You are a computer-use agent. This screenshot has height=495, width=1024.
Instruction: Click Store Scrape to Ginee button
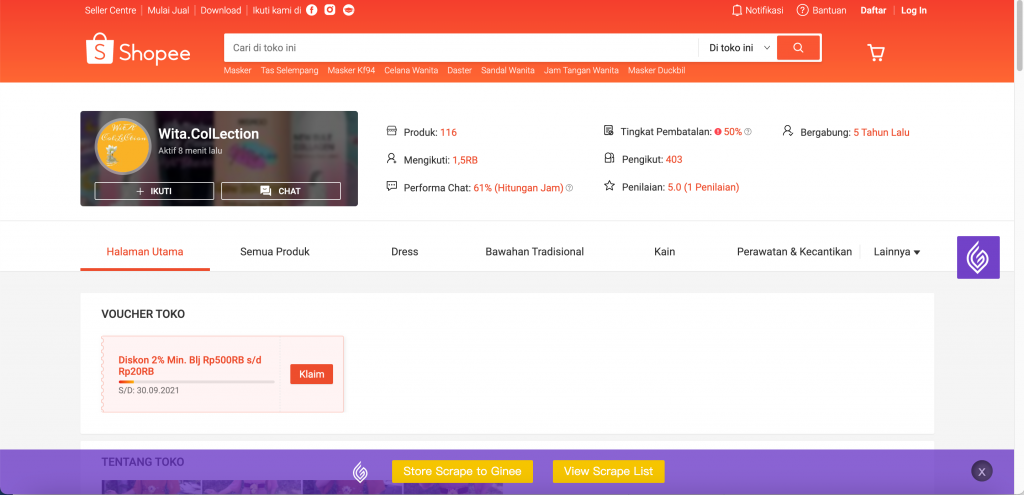(462, 471)
